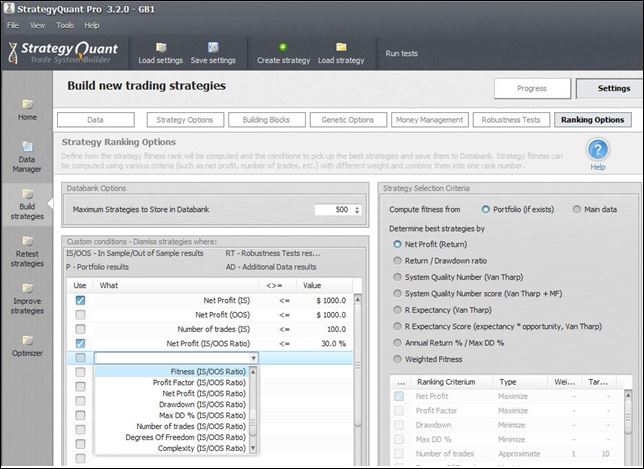
Task: Select the Ranking Options tab
Action: click(x=593, y=120)
